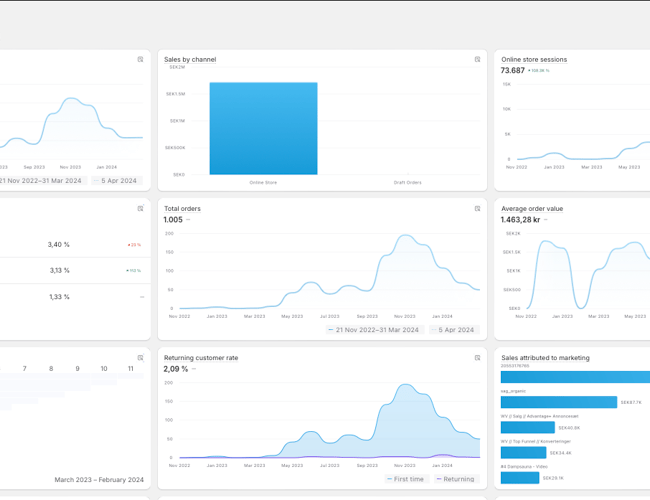Click report icon on top-left sales chart card
650x500 pixels.
tap(140, 60)
